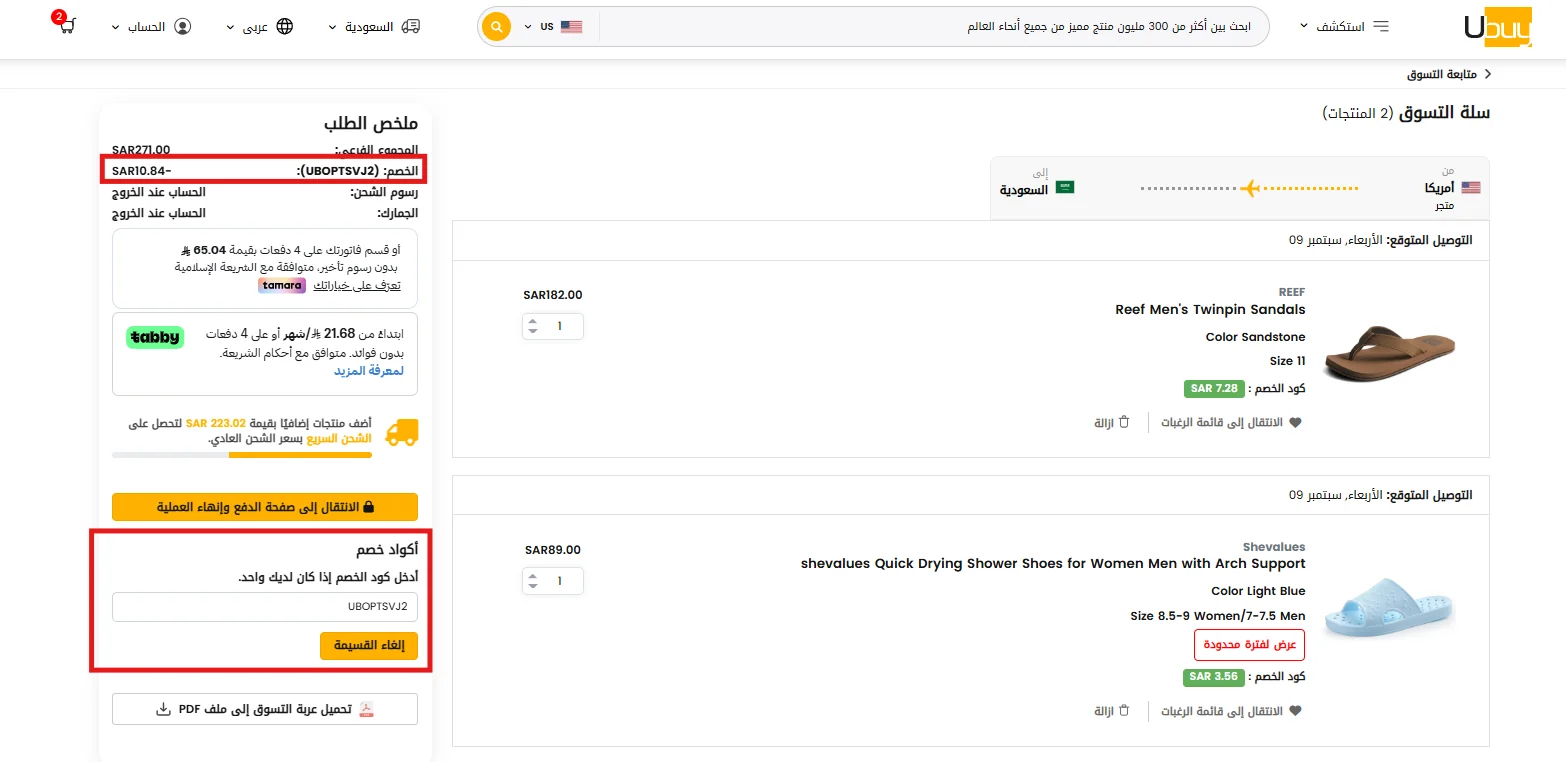Image resolution: width=1566 pixels, height=762 pixels.
Task: Open the shopping cart icon with badge
Action: pos(66,25)
